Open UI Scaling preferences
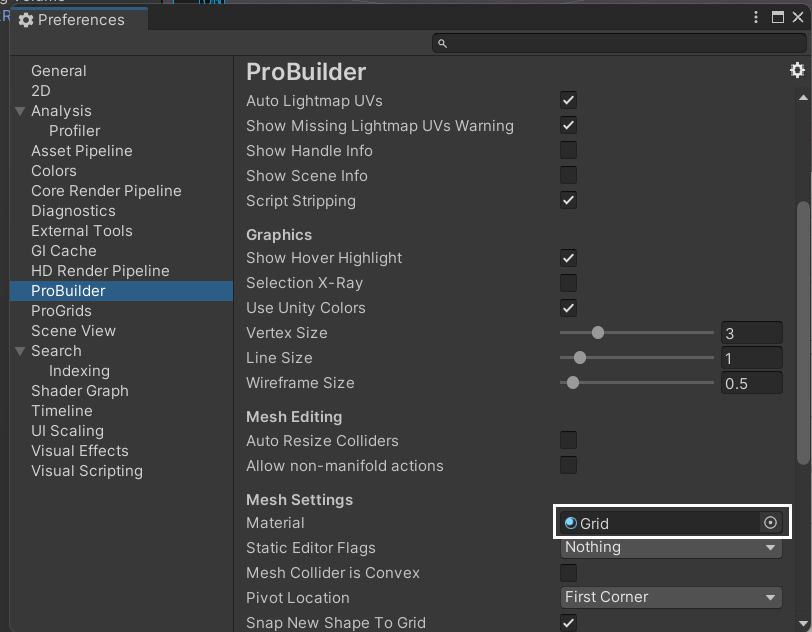 click(x=67, y=431)
